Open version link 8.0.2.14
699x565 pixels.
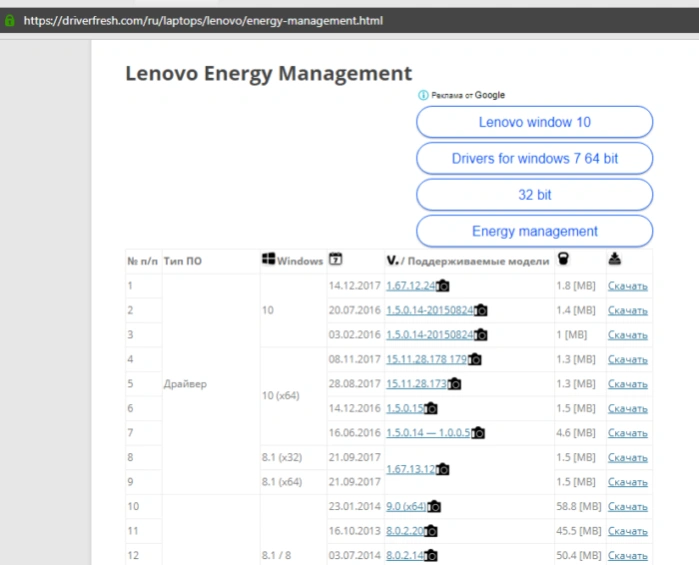coord(405,556)
